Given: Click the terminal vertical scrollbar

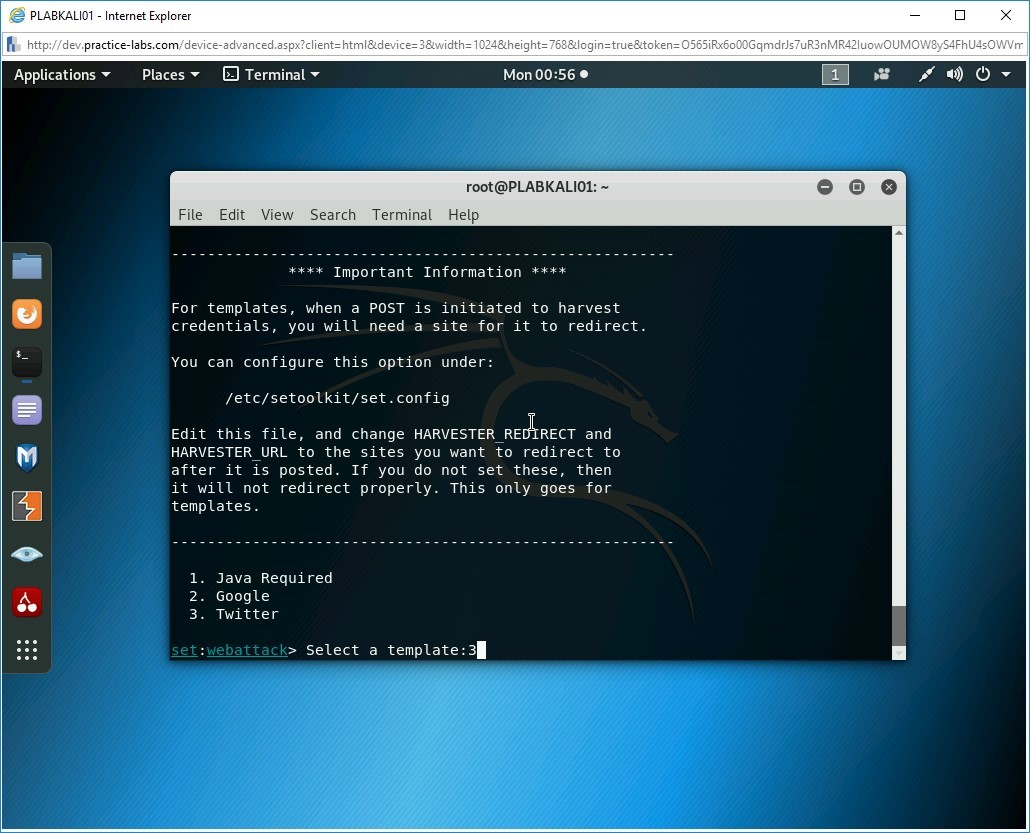Looking at the screenshot, I should [x=898, y=626].
